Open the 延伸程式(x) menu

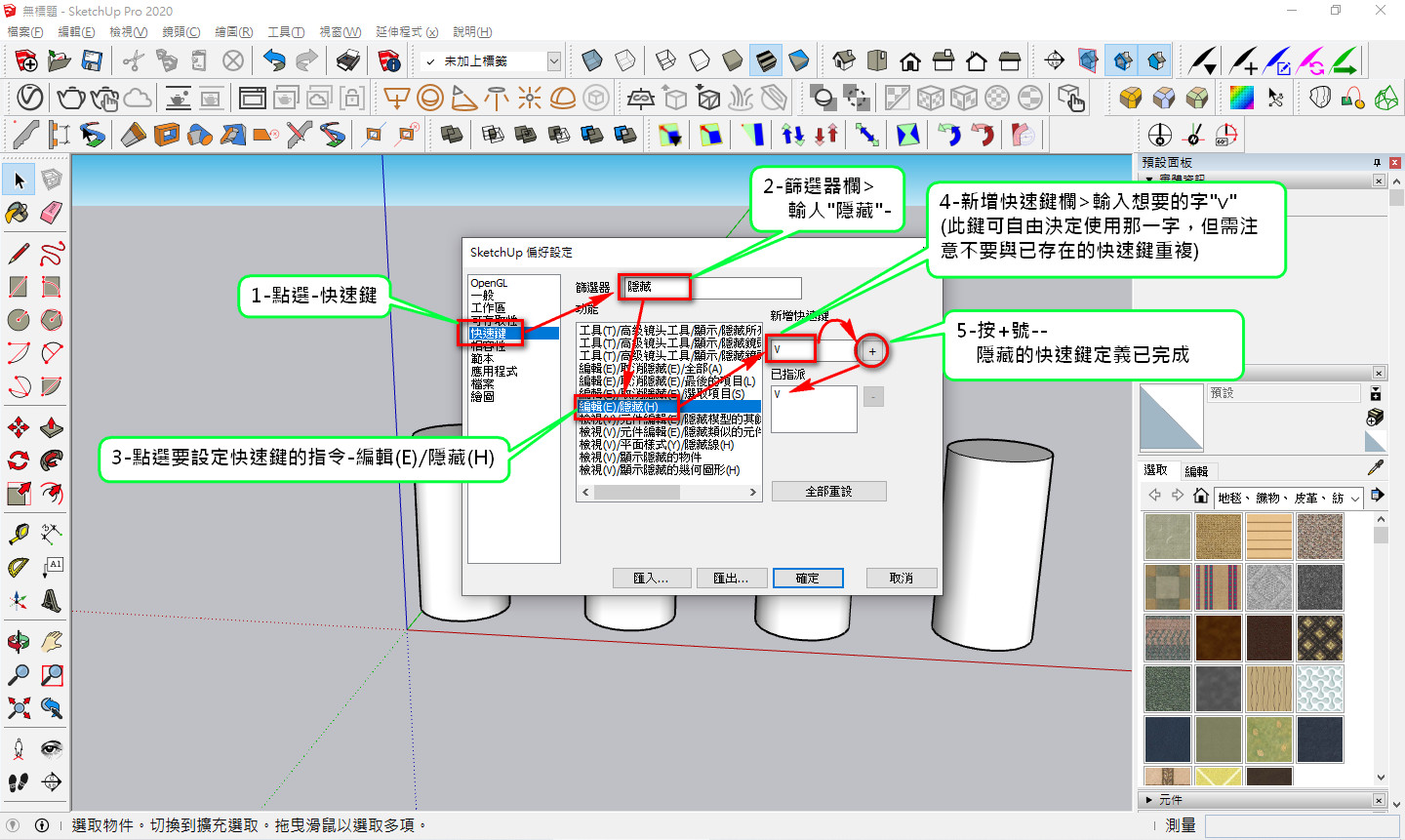click(x=406, y=32)
